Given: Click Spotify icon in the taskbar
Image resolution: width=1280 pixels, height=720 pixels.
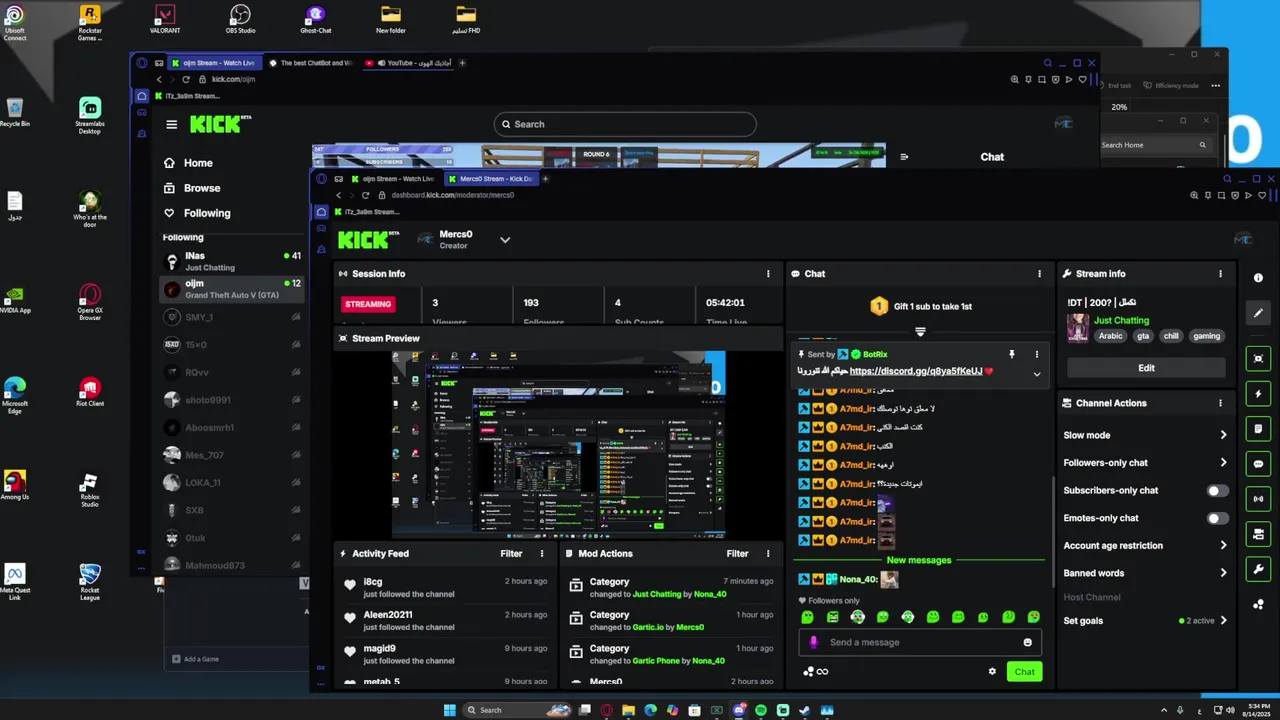Looking at the screenshot, I should click(761, 710).
